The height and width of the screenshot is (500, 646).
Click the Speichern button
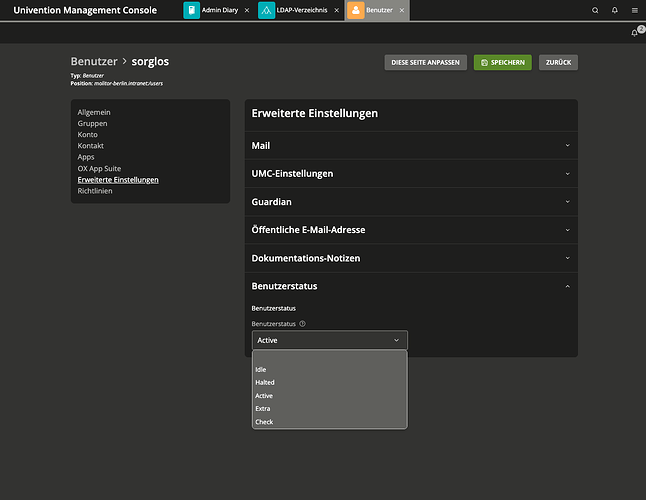tap(503, 62)
